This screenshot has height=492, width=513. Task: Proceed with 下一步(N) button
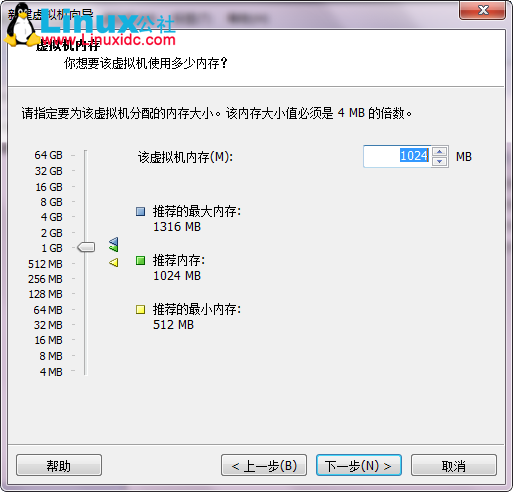click(359, 465)
